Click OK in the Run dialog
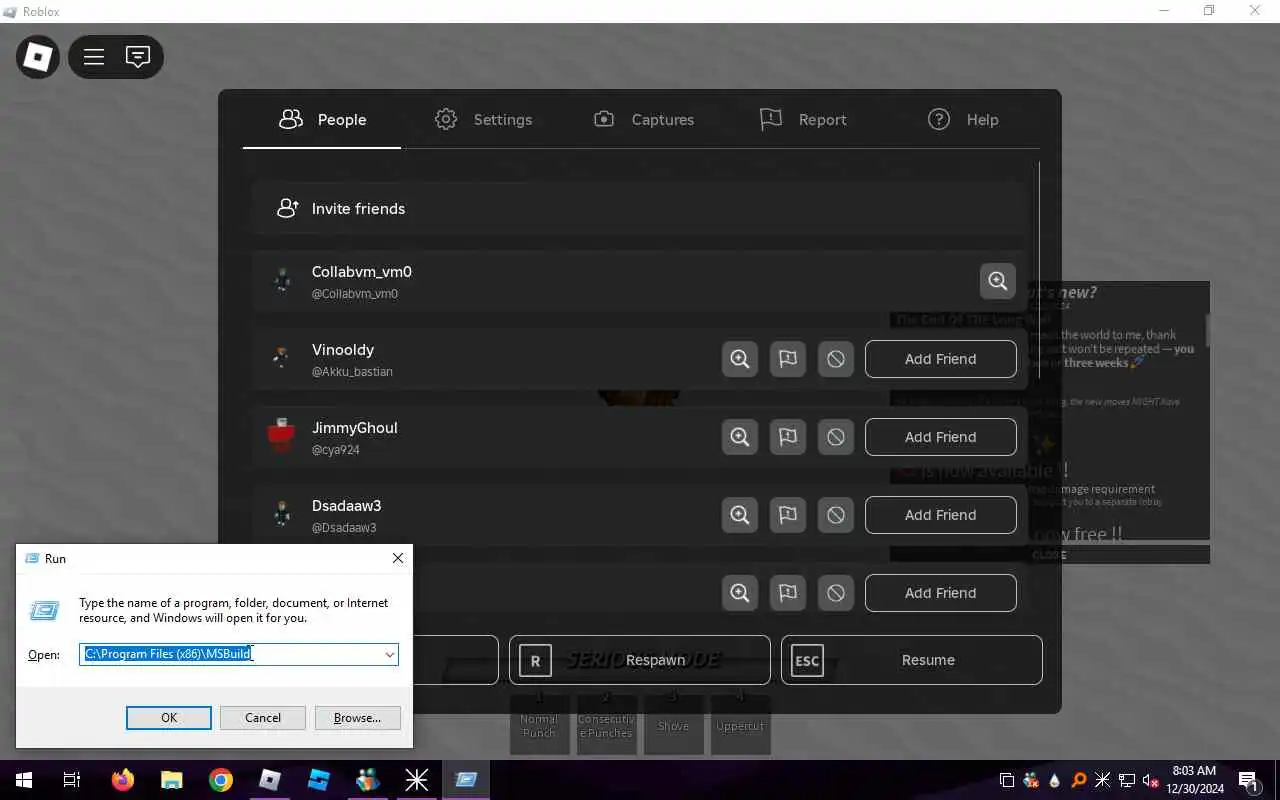This screenshot has height=800, width=1280. point(169,718)
